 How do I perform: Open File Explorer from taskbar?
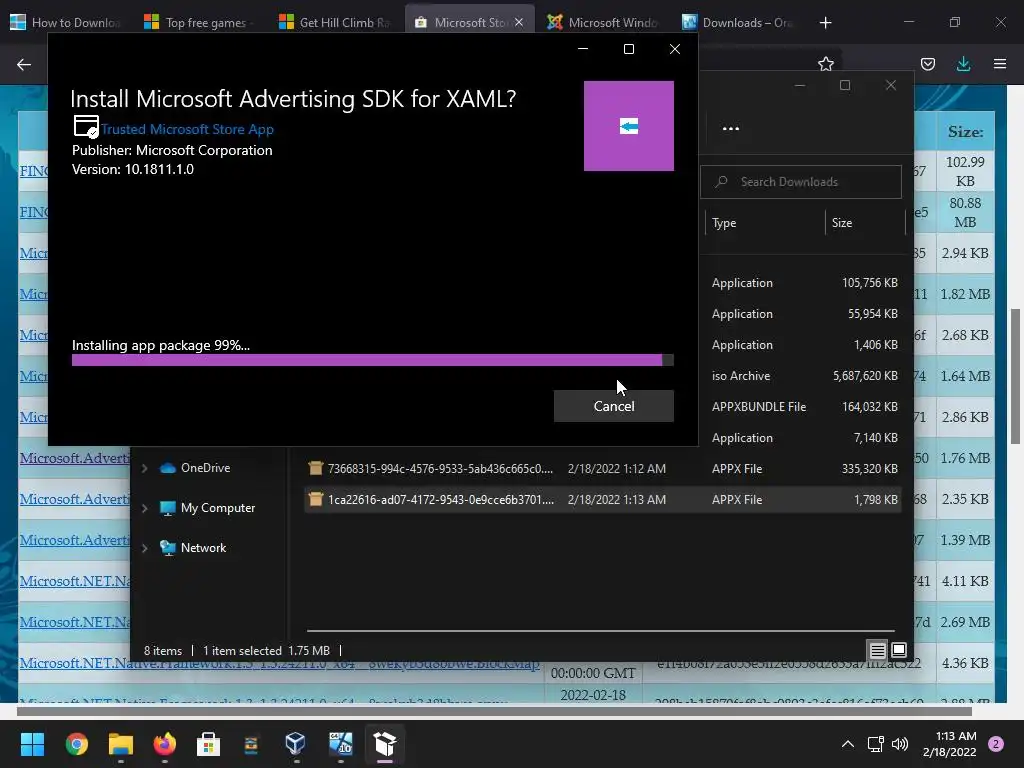tap(121, 744)
